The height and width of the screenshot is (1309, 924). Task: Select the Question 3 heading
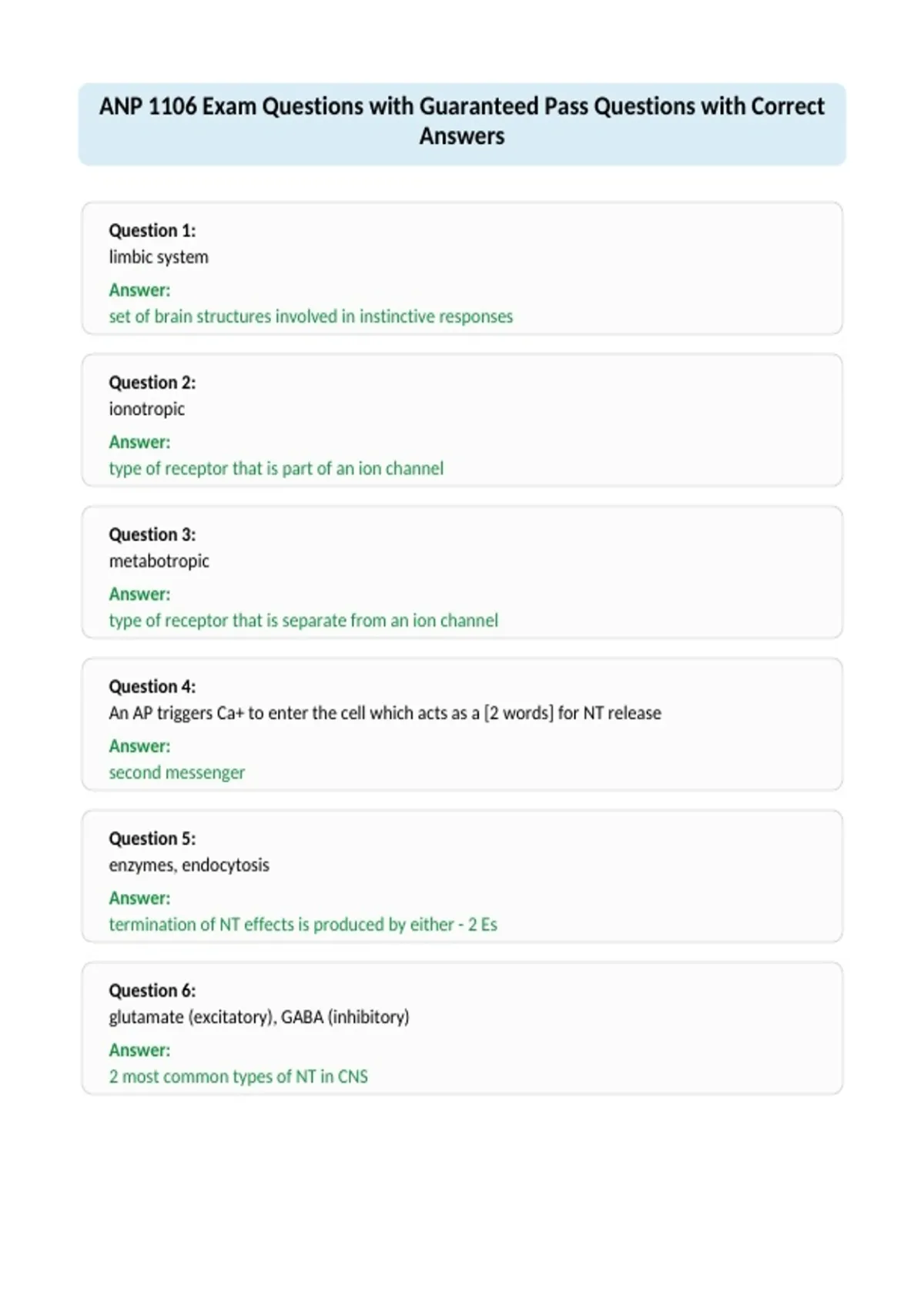point(152,534)
